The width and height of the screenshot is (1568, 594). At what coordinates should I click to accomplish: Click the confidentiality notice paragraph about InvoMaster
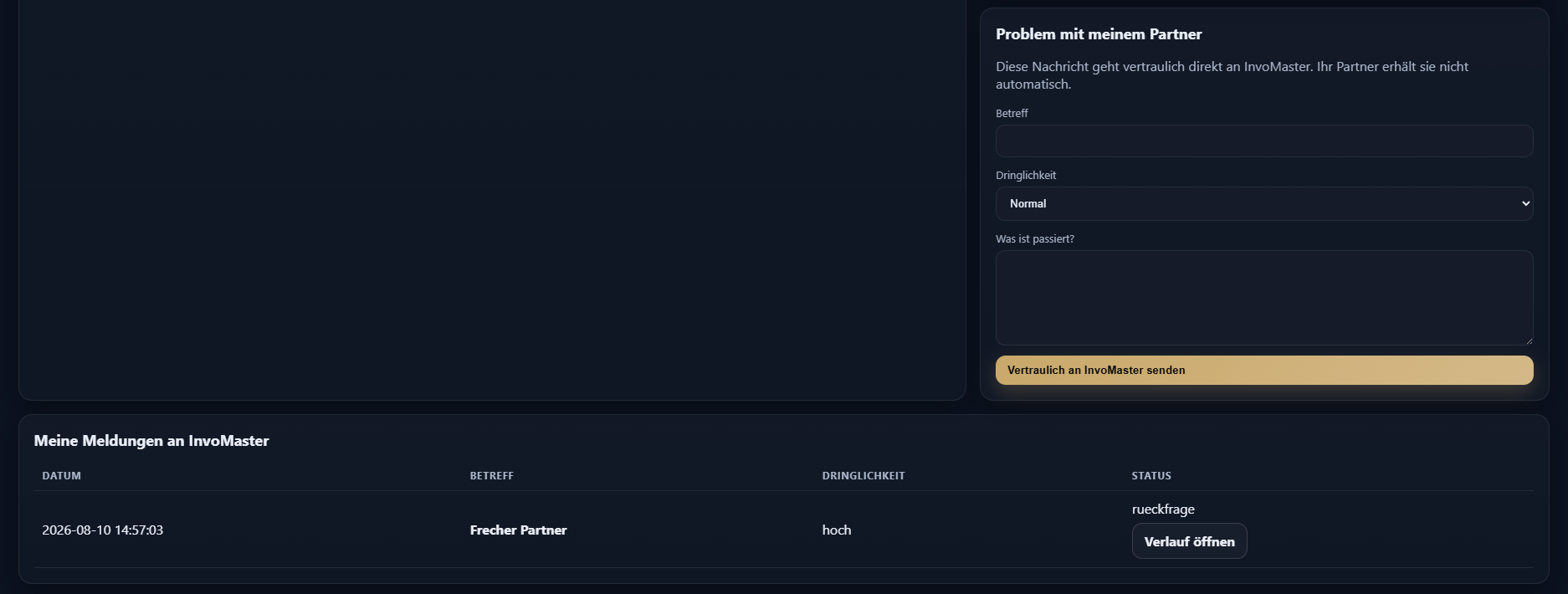tap(1232, 75)
